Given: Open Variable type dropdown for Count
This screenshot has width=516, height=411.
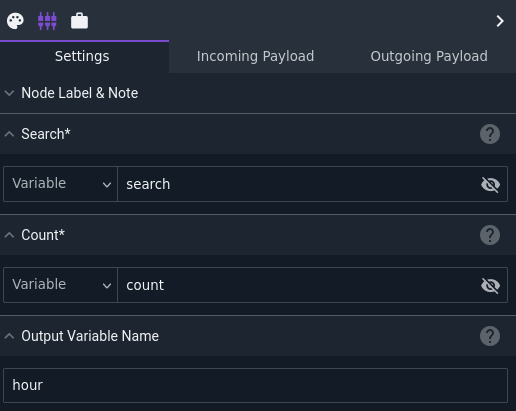Looking at the screenshot, I should click(60, 285).
